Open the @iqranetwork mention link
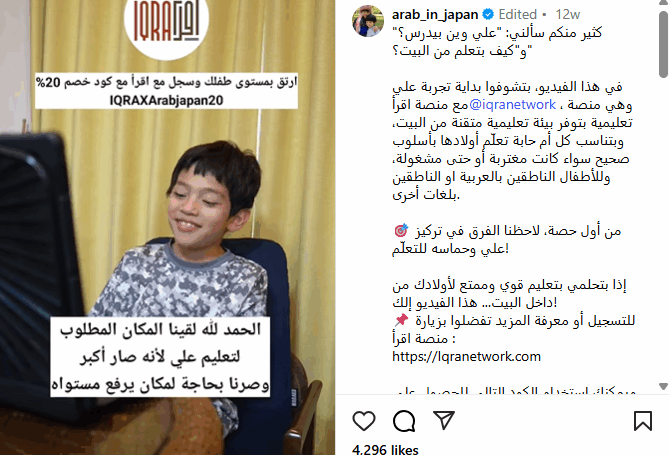The width and height of the screenshot is (669, 455). coord(512,104)
